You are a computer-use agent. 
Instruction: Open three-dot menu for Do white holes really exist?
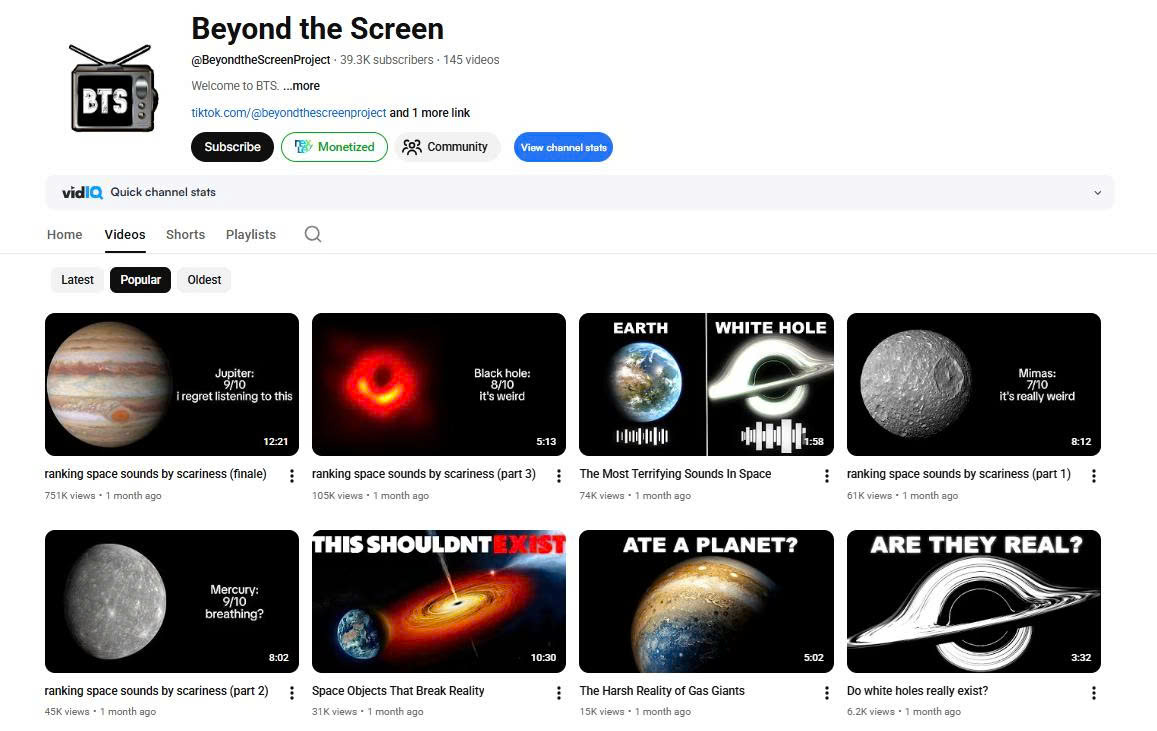click(1094, 693)
